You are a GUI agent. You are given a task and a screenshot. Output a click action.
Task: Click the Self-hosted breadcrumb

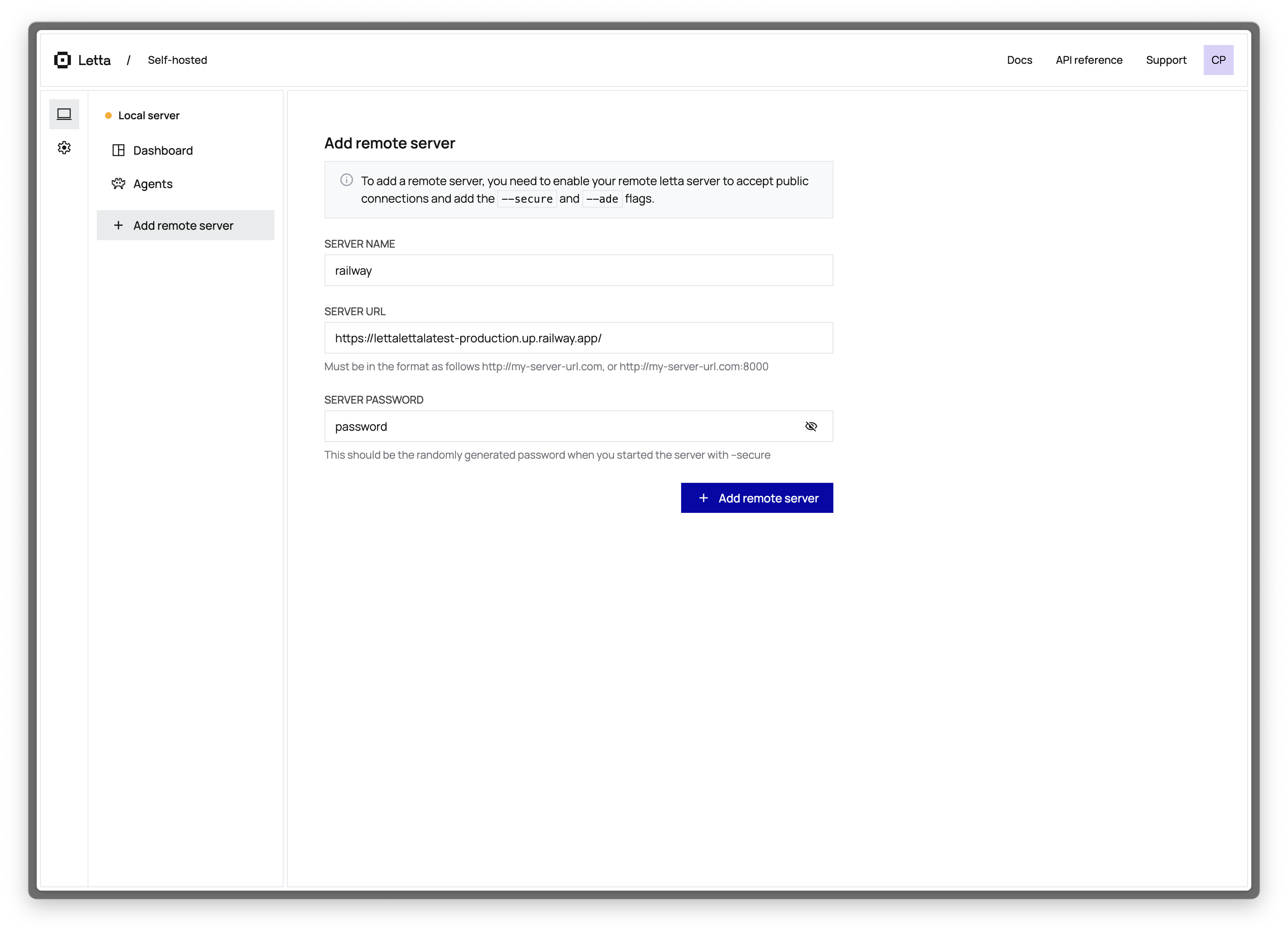click(x=177, y=60)
